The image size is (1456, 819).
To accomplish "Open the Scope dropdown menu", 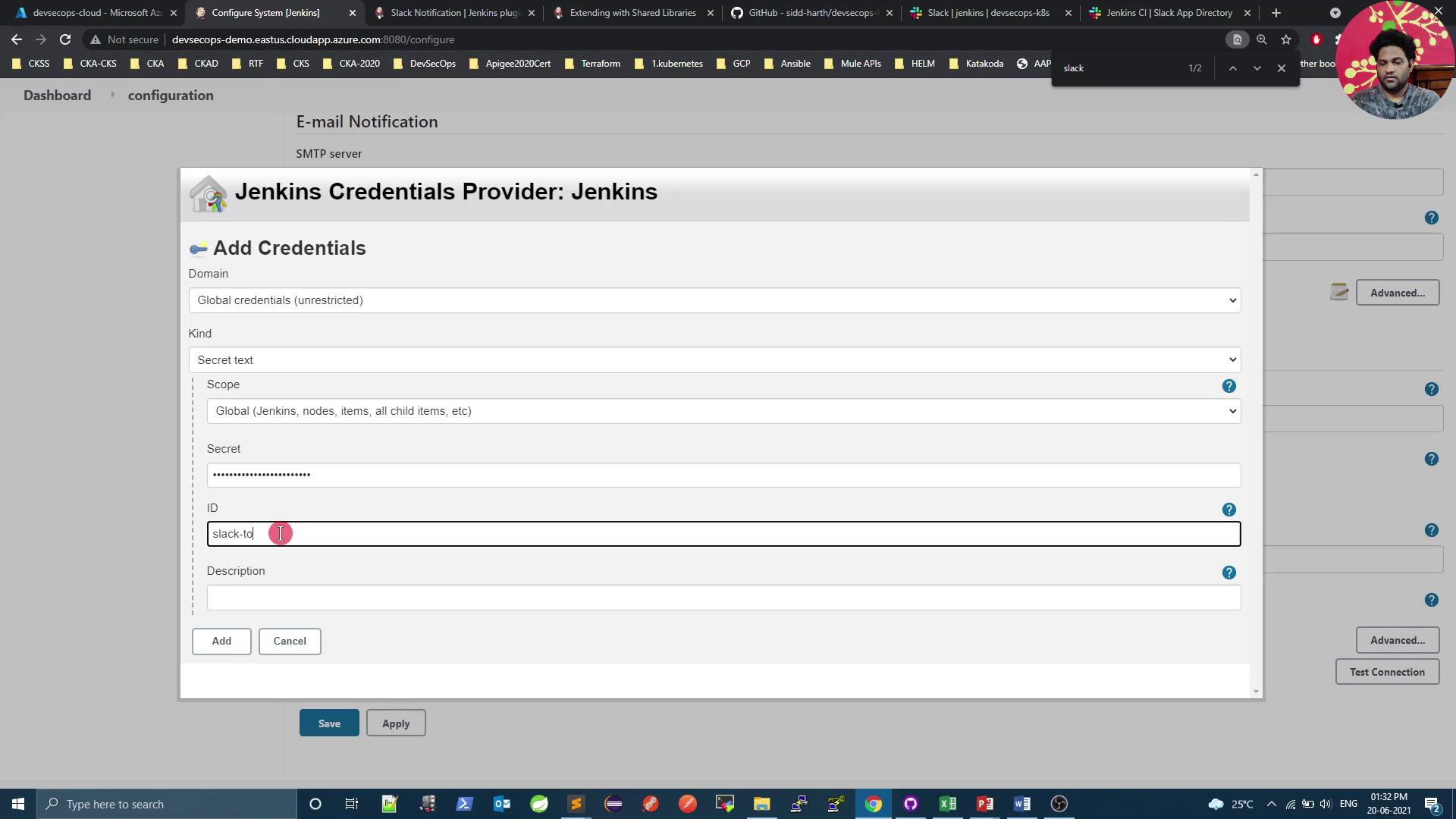I will (x=723, y=411).
